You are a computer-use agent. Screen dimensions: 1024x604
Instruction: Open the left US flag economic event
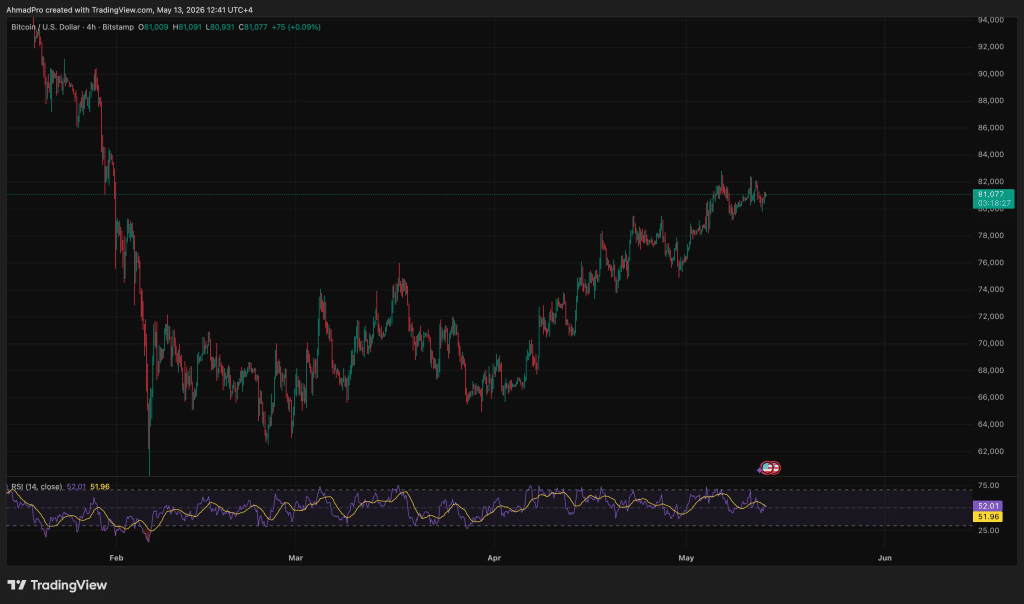click(x=767, y=468)
